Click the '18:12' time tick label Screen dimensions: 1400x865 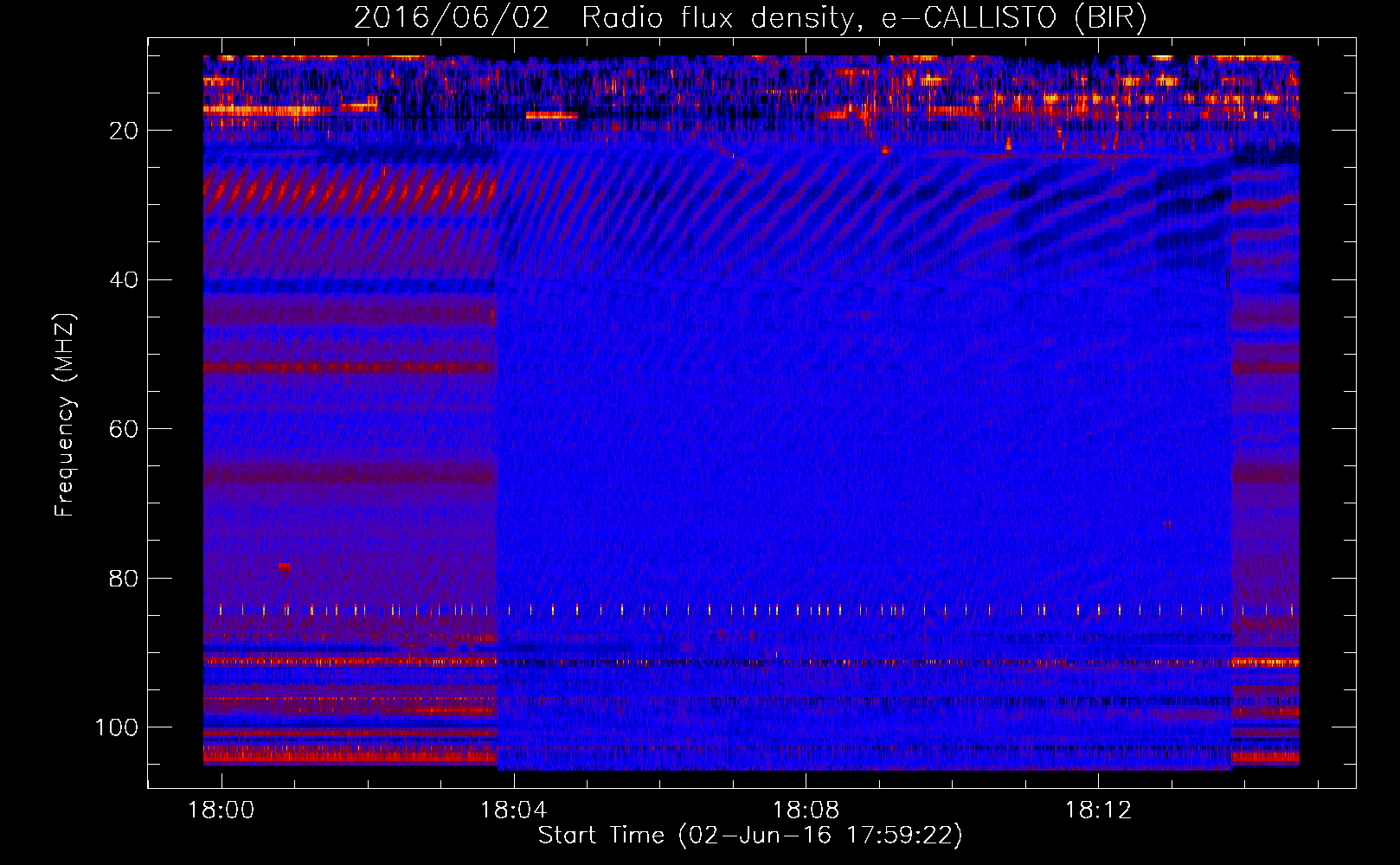coord(1098,811)
